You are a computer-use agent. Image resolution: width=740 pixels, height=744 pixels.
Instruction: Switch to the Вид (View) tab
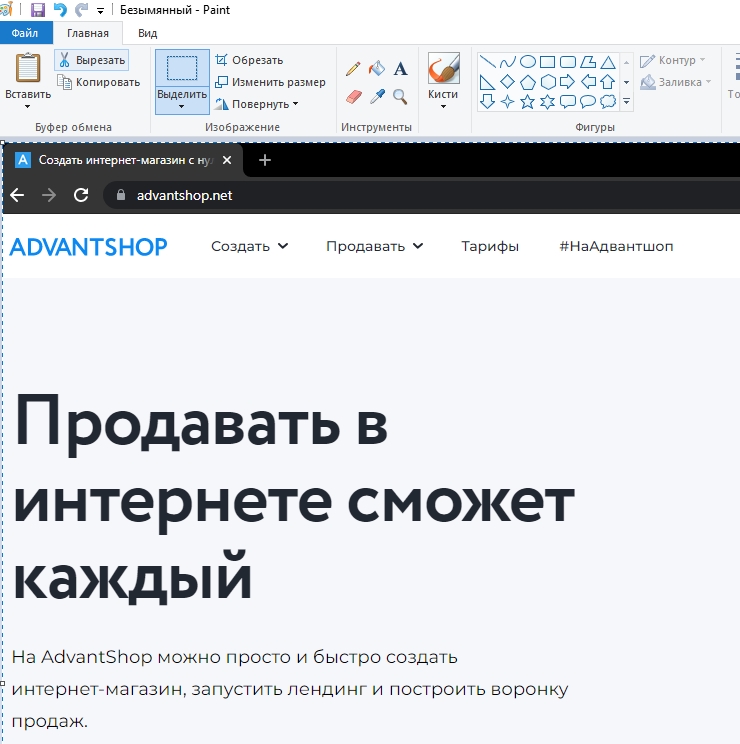[x=147, y=33]
